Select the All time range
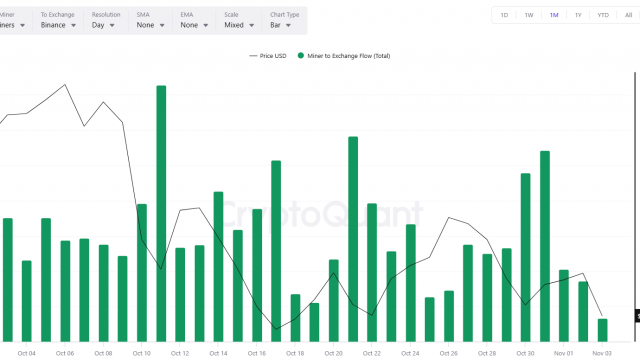 pyautogui.click(x=628, y=15)
